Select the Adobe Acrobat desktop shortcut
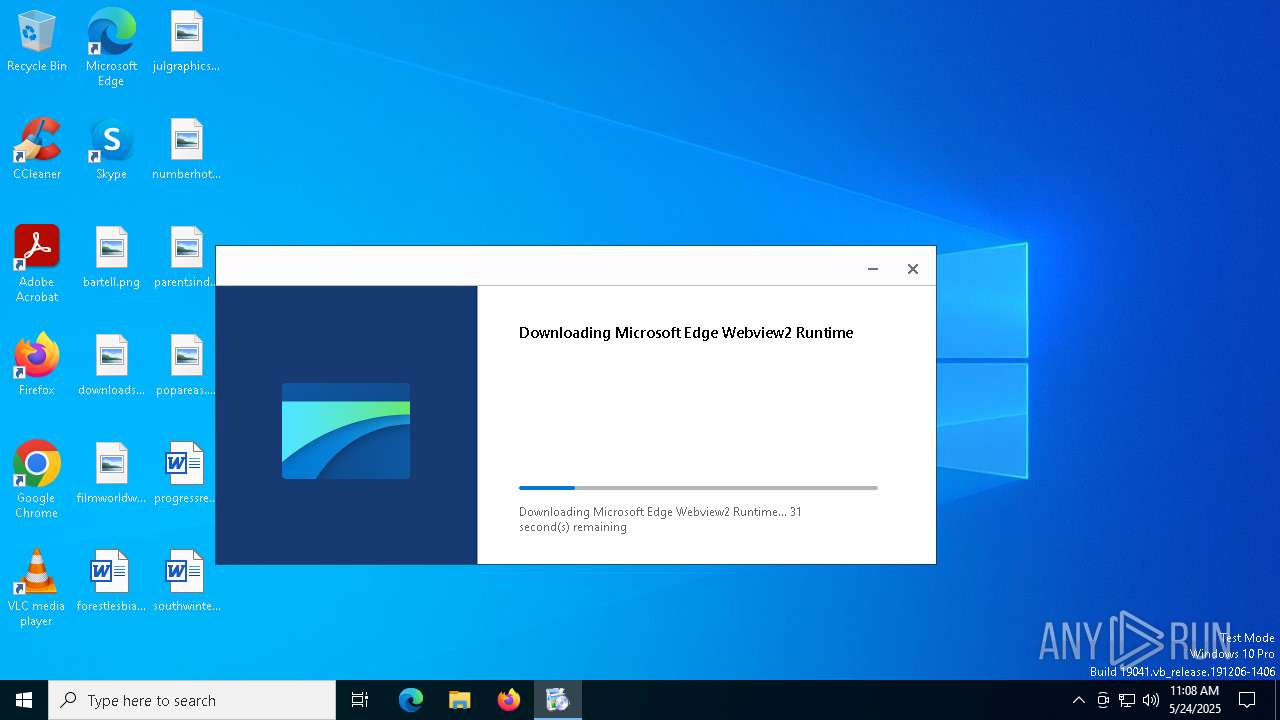 point(37,263)
